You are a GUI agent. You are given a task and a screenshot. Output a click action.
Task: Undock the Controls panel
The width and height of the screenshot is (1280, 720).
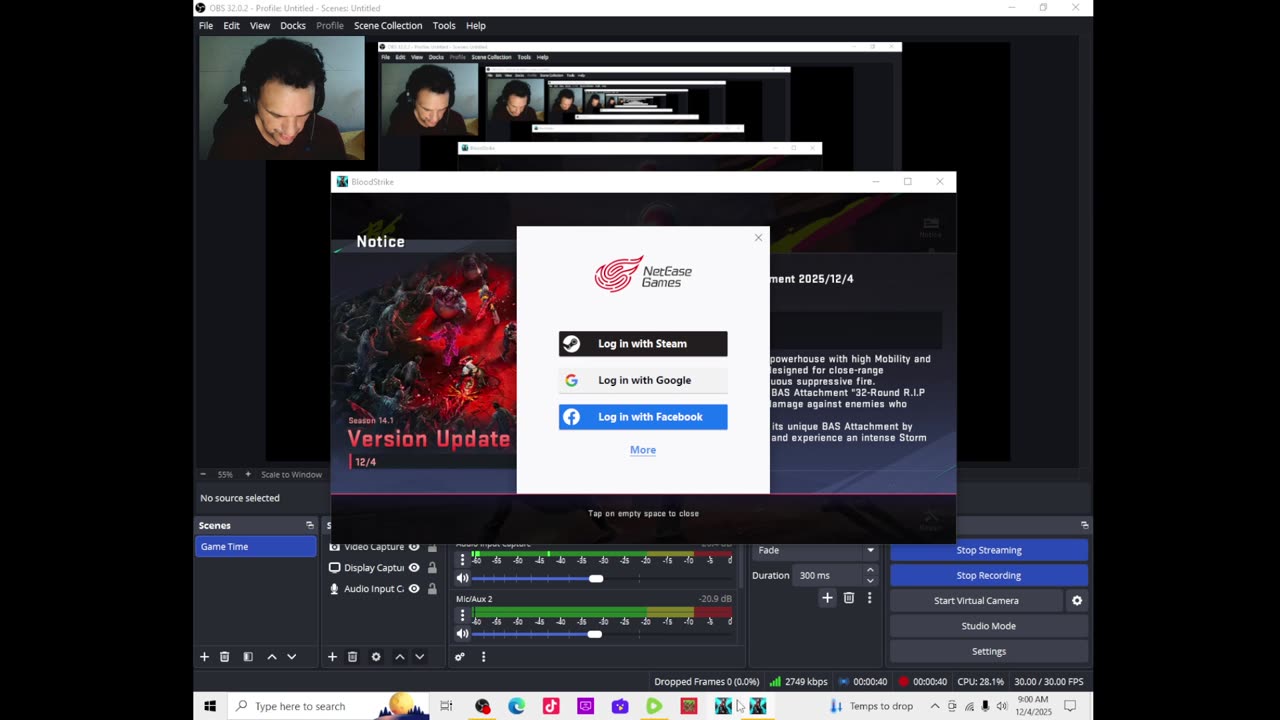(x=1084, y=525)
